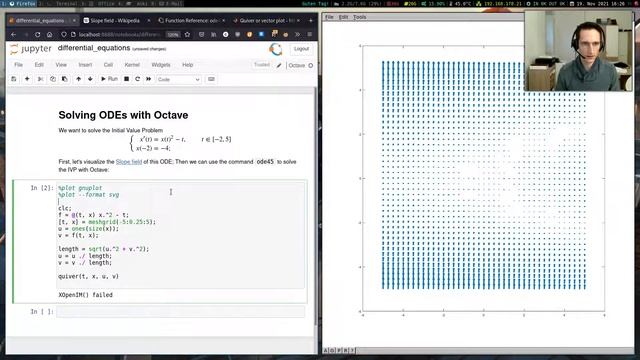Close the Function Reference tab
640x360 pixels.
click(x=224, y=20)
